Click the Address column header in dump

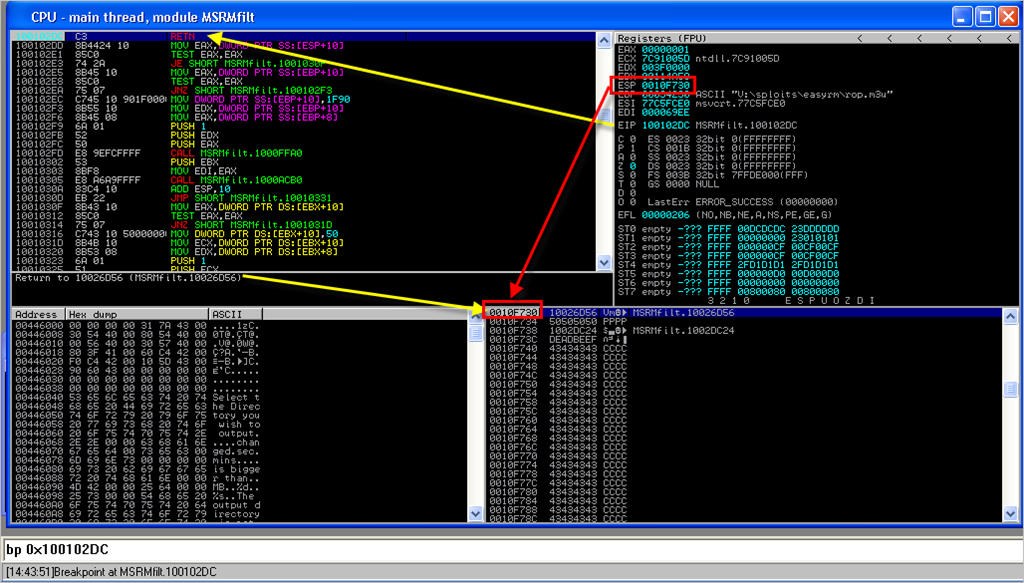tap(36, 314)
